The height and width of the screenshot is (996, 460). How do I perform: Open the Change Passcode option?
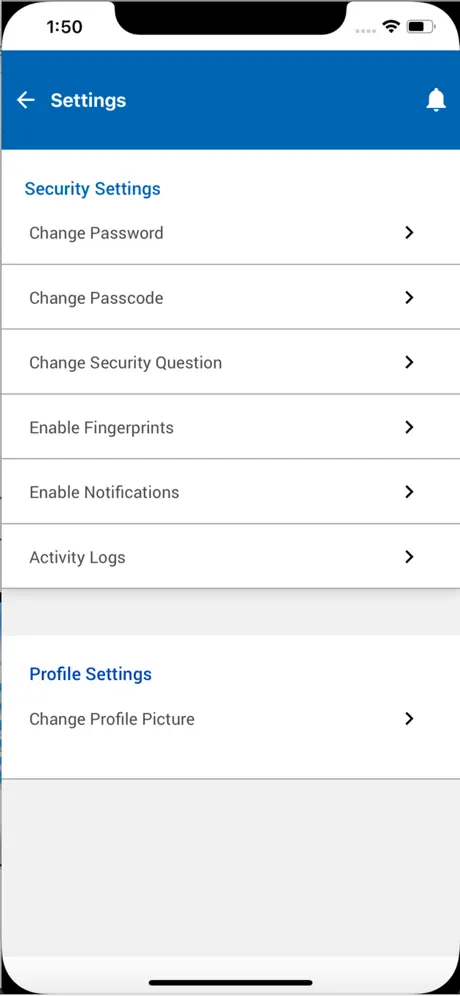point(230,297)
